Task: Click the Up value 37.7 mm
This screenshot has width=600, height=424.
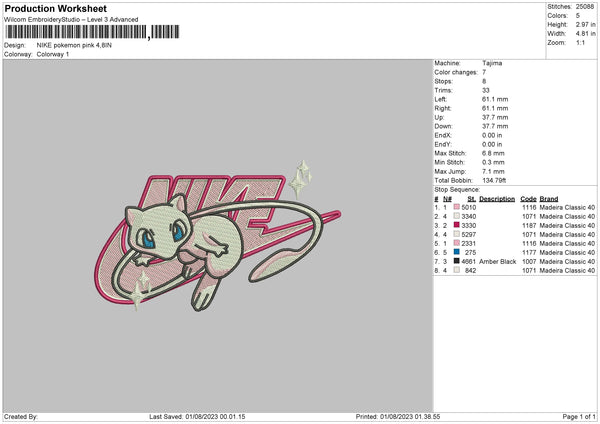Action: point(495,117)
